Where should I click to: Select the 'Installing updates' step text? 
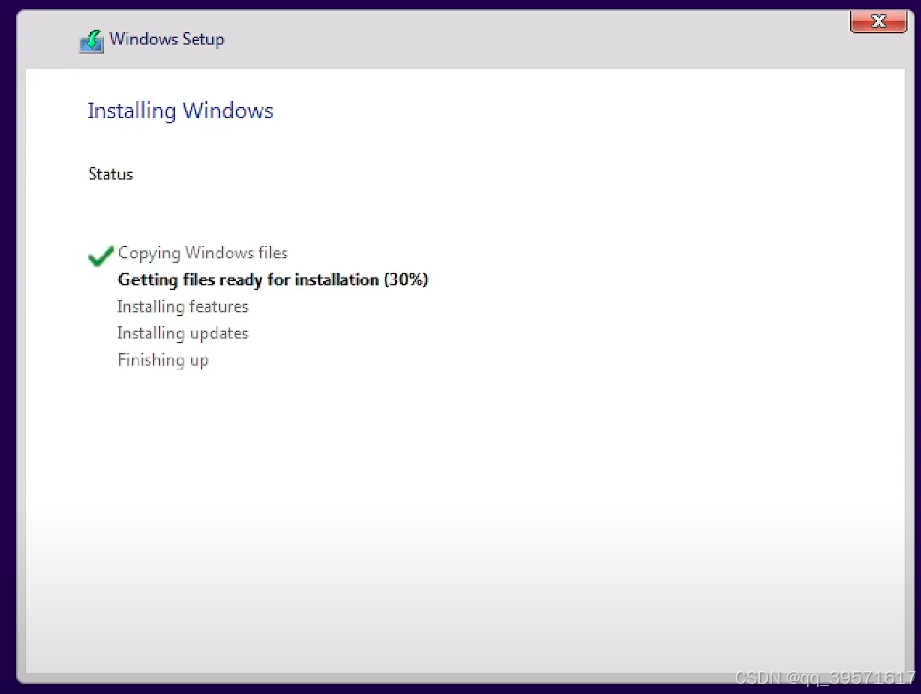tap(183, 333)
